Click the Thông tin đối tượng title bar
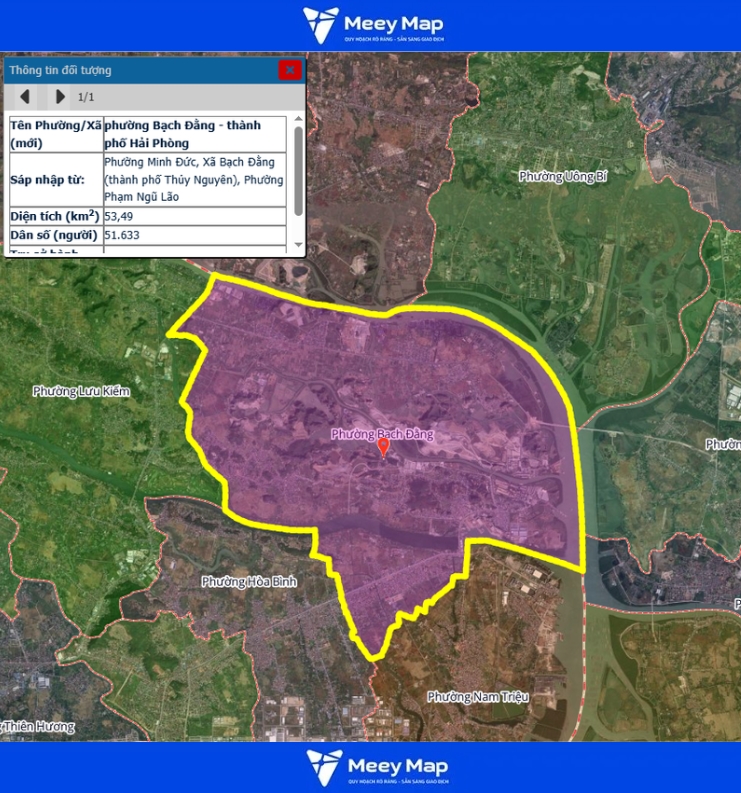Screen dimensions: 741x793 (x=140, y=70)
